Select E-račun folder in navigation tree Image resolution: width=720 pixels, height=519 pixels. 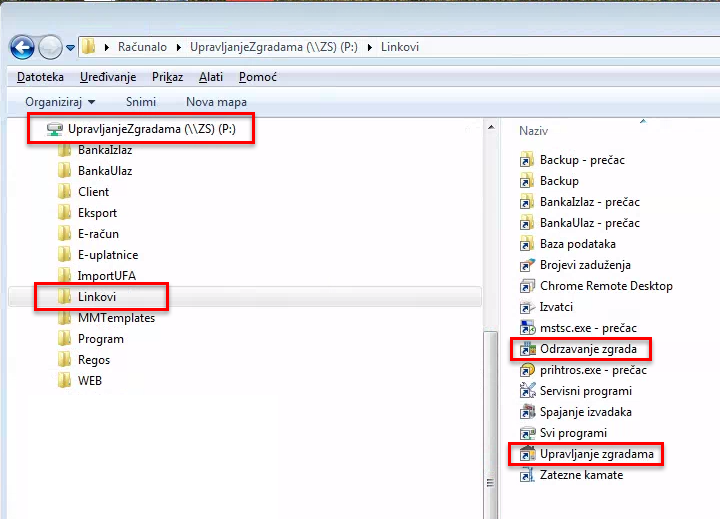click(x=98, y=234)
